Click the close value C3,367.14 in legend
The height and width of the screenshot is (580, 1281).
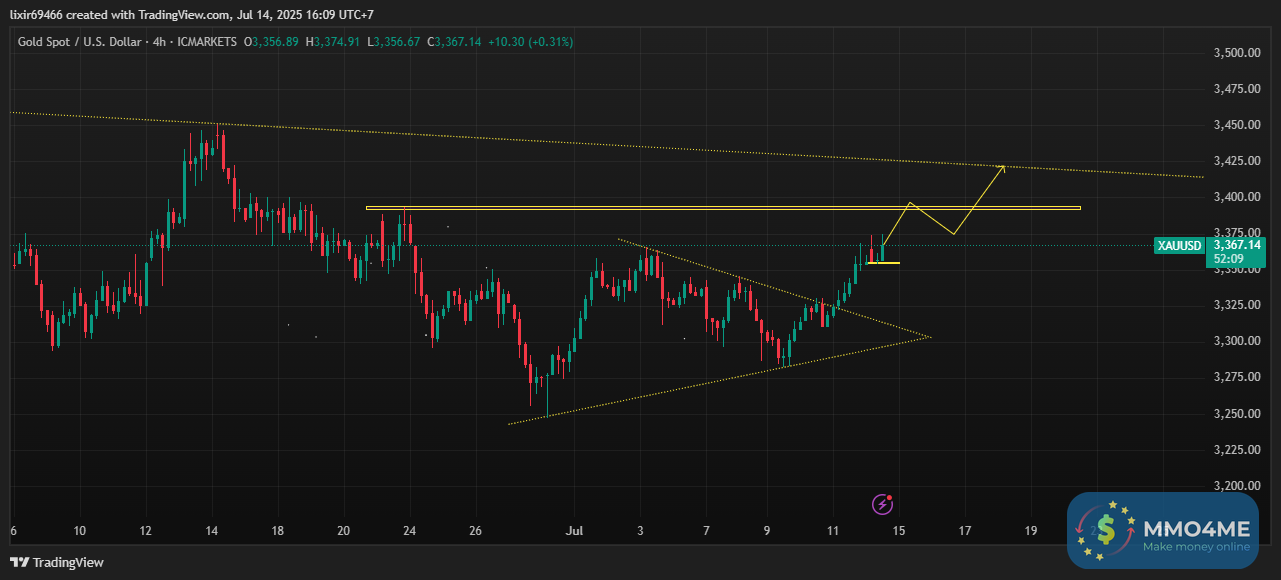(x=454, y=42)
